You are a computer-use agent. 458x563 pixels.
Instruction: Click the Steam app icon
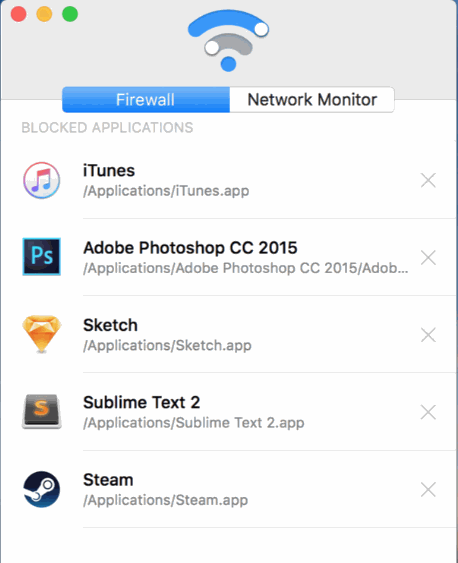[x=42, y=489]
